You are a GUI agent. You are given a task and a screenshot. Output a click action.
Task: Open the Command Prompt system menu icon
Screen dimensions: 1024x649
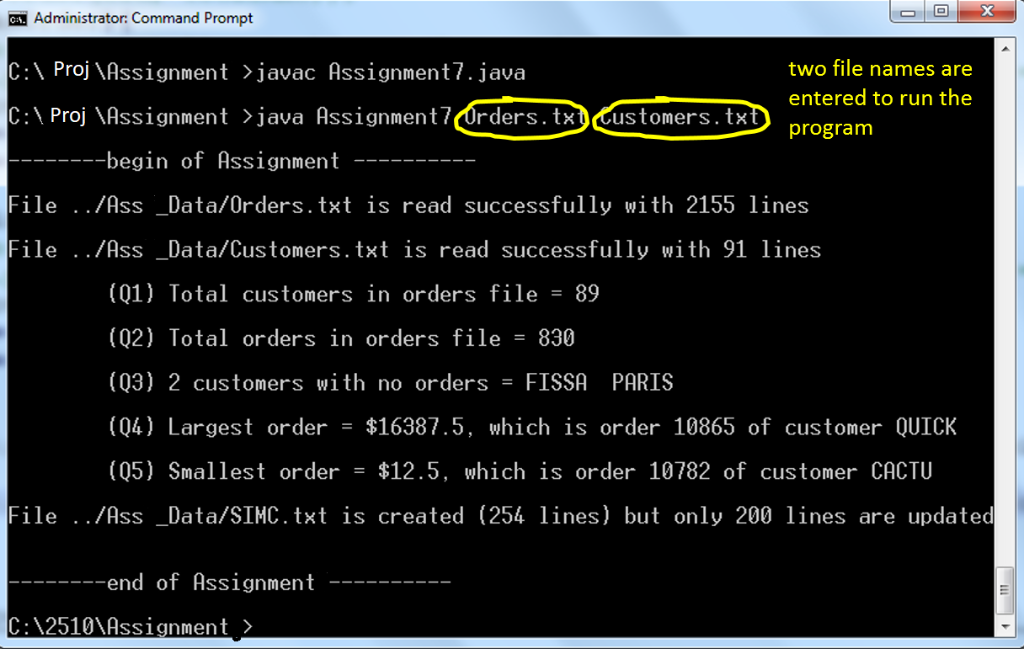tap(17, 18)
